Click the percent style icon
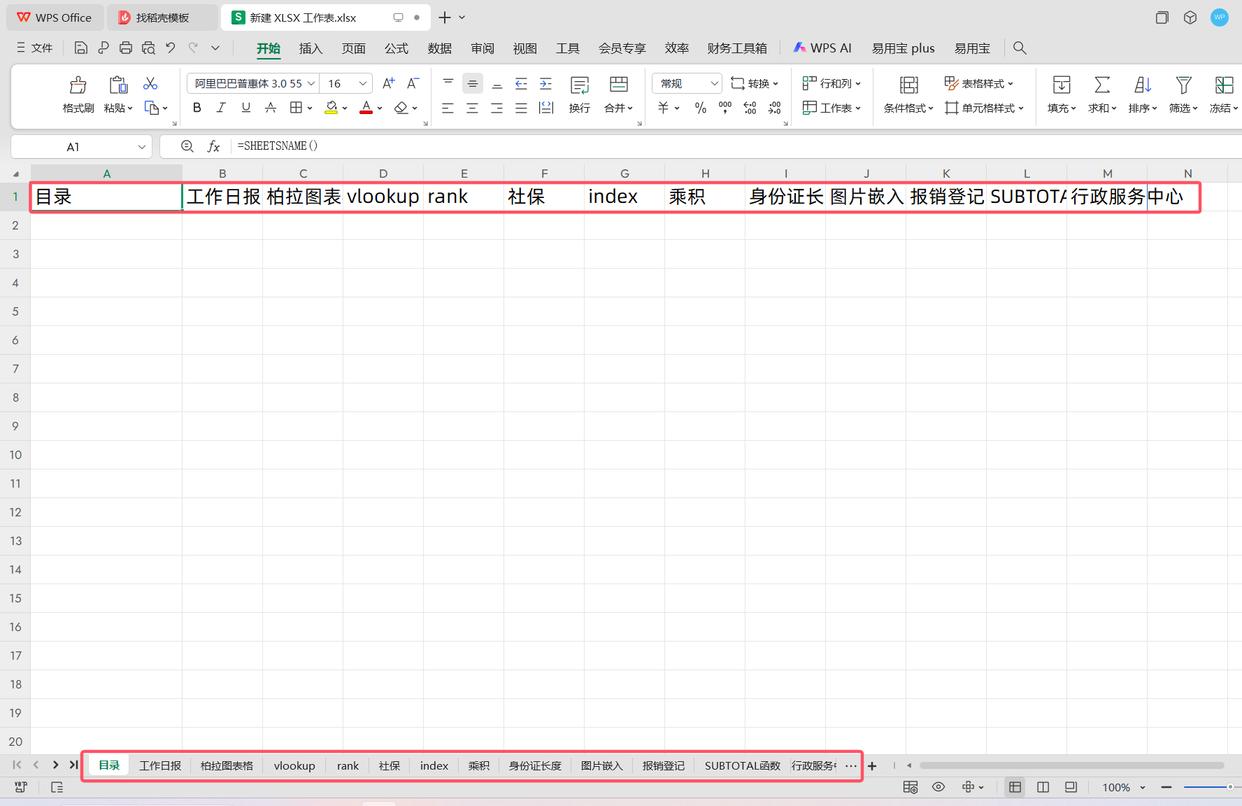1242x806 pixels. tap(700, 108)
